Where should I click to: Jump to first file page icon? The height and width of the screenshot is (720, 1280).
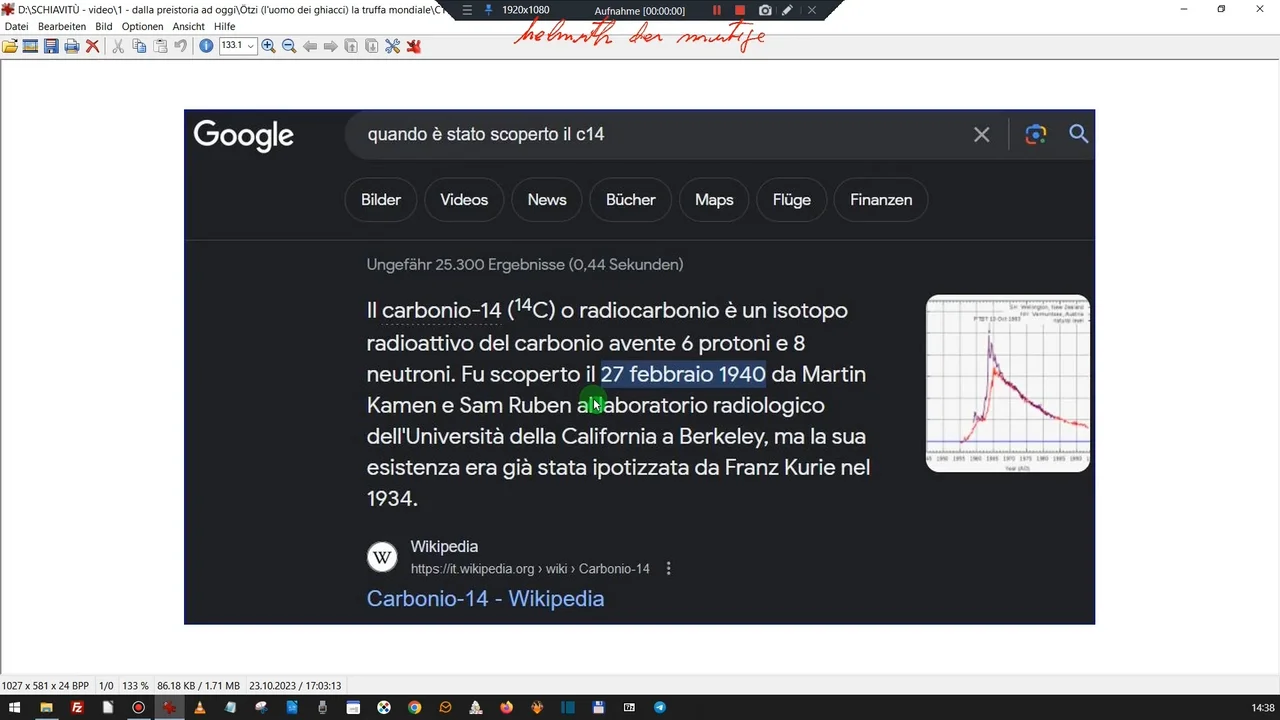[351, 46]
